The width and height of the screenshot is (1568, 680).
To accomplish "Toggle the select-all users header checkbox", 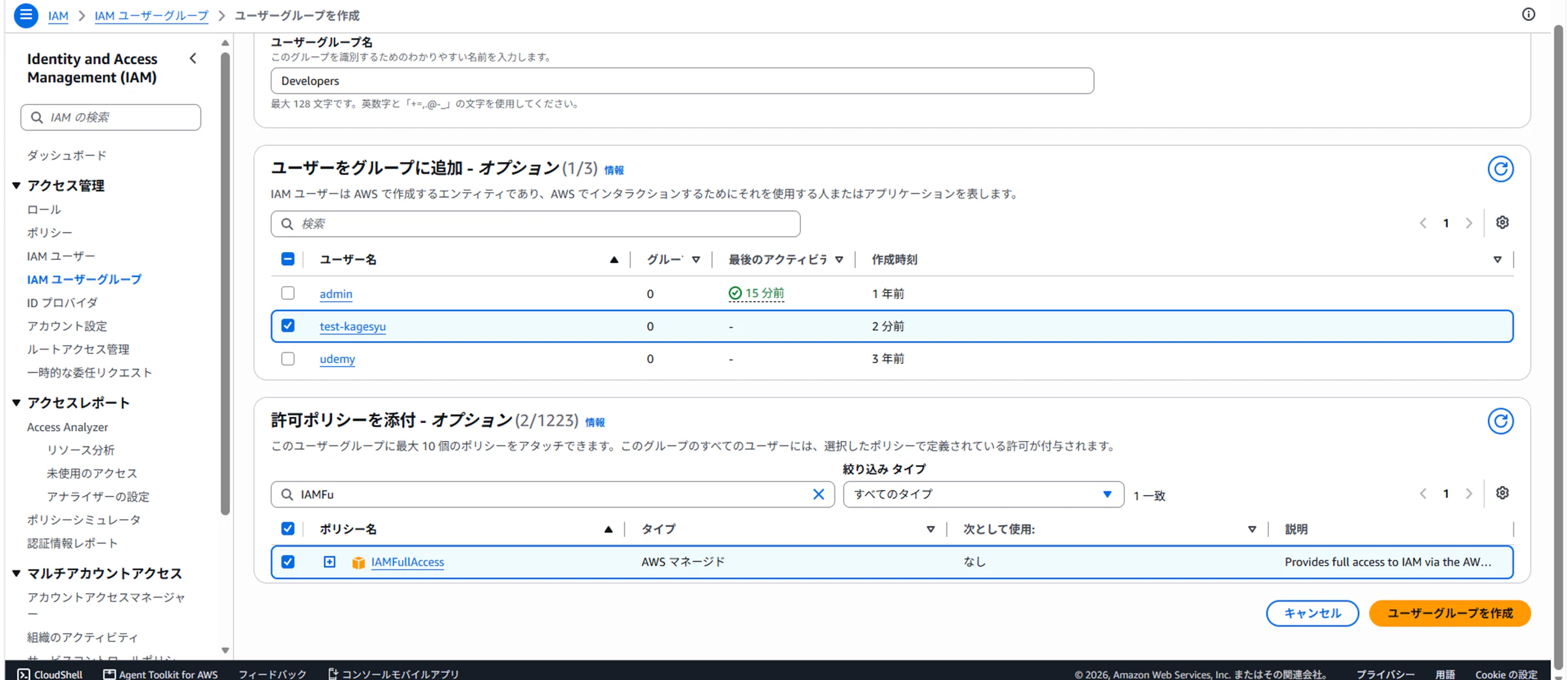I will pos(288,259).
